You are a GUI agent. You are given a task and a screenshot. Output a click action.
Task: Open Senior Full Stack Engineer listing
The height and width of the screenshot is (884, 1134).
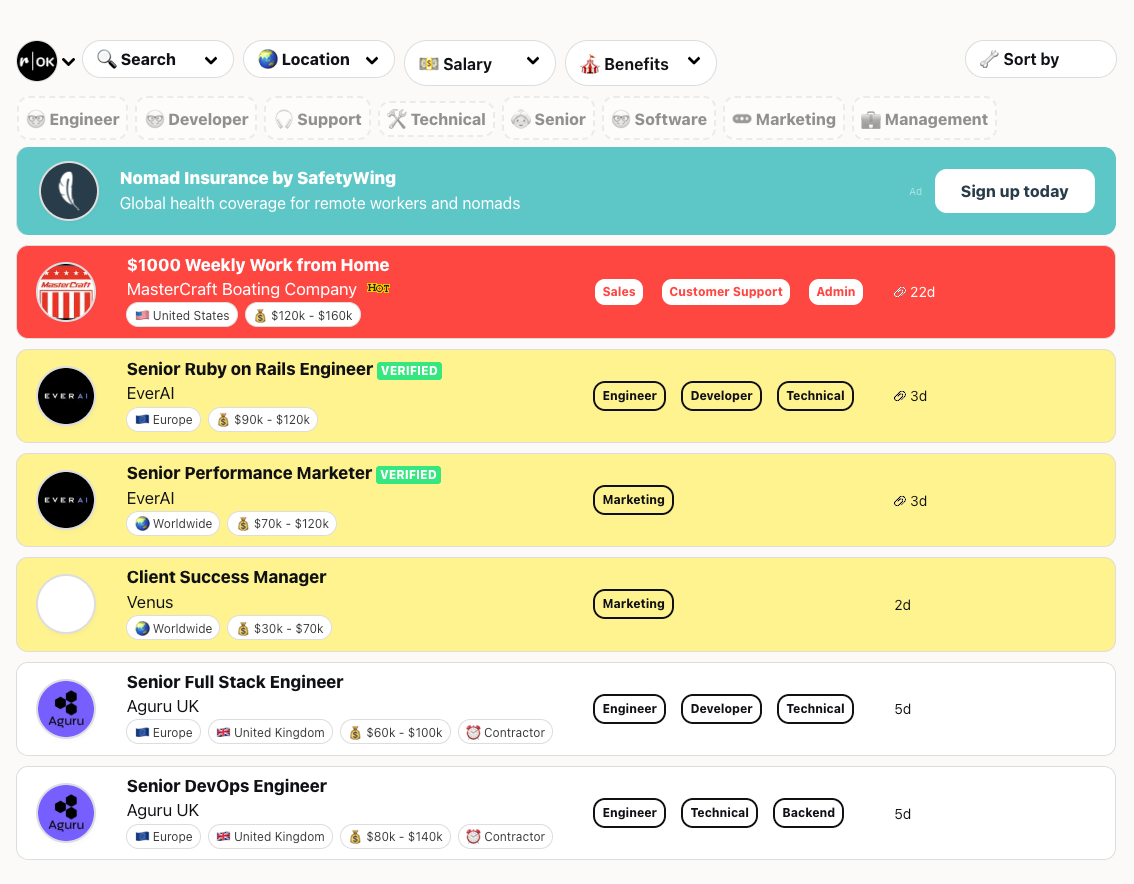pyautogui.click(x=235, y=682)
